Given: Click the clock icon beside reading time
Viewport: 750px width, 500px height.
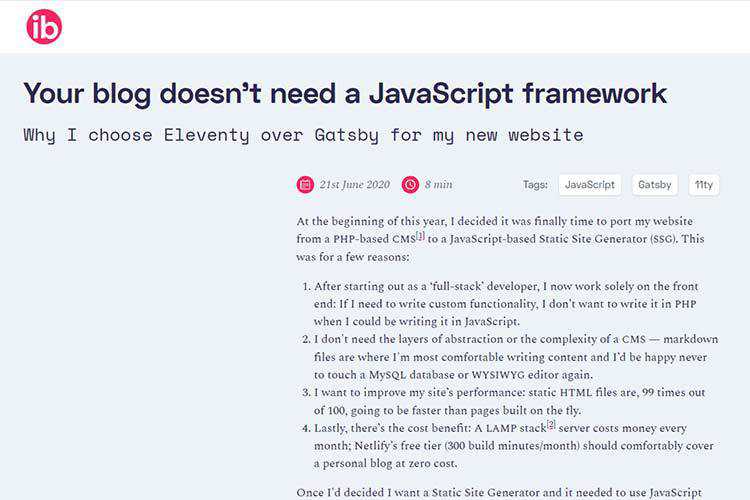Looking at the screenshot, I should pos(410,184).
